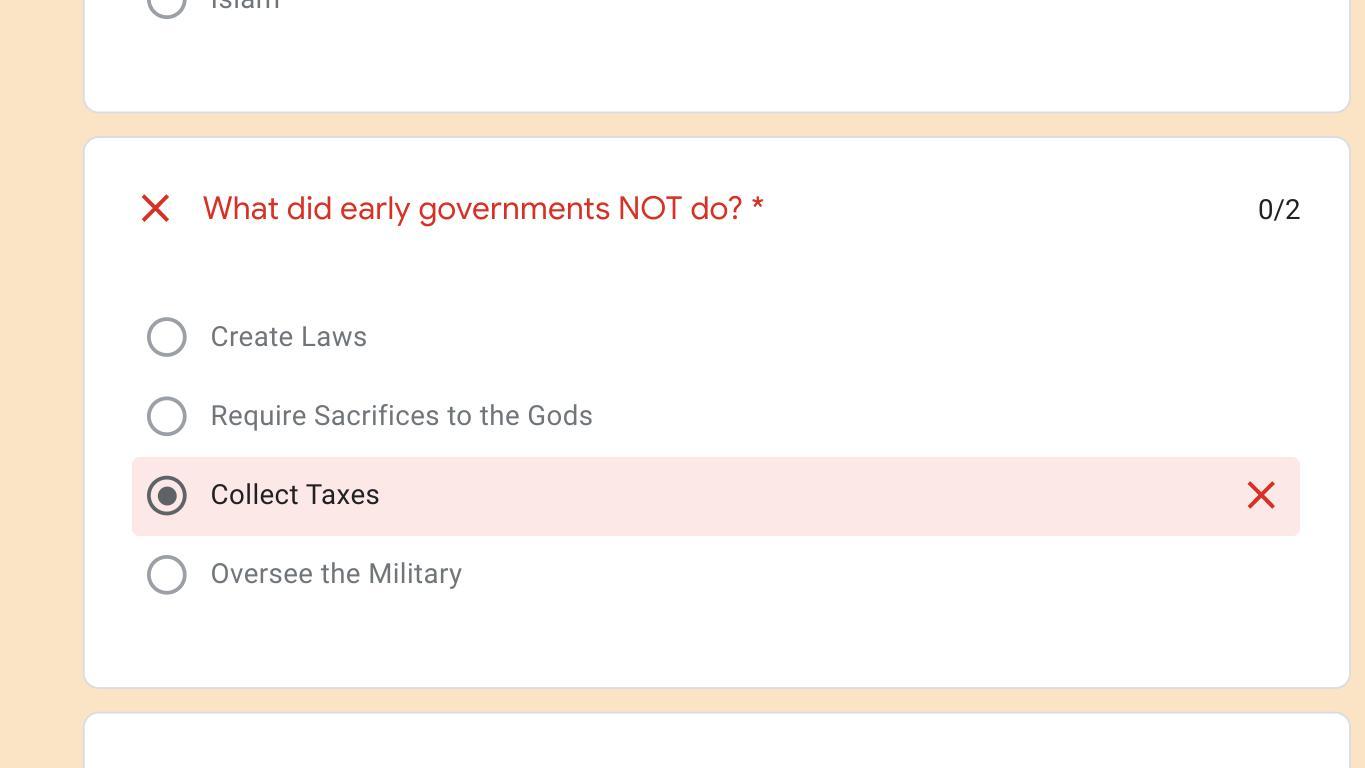Click the partially visible Islam radio button
The width and height of the screenshot is (1365, 768).
[x=167, y=5]
